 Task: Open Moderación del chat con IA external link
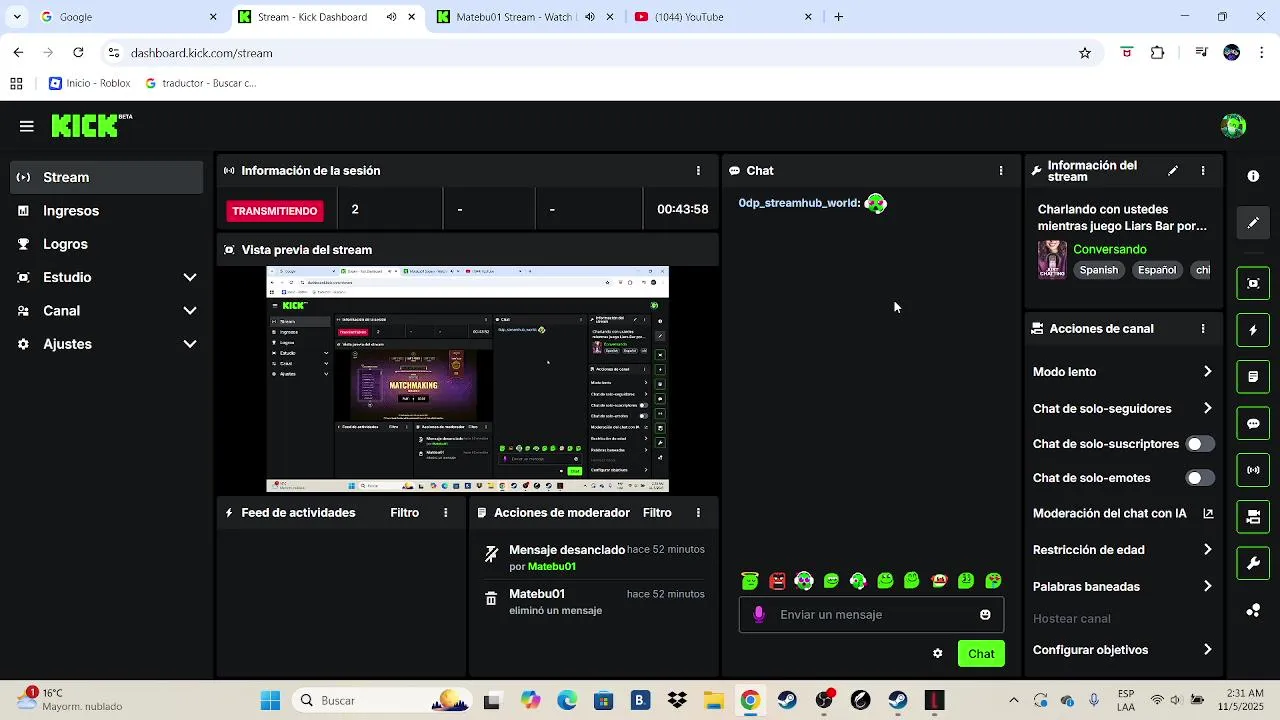(x=1208, y=514)
